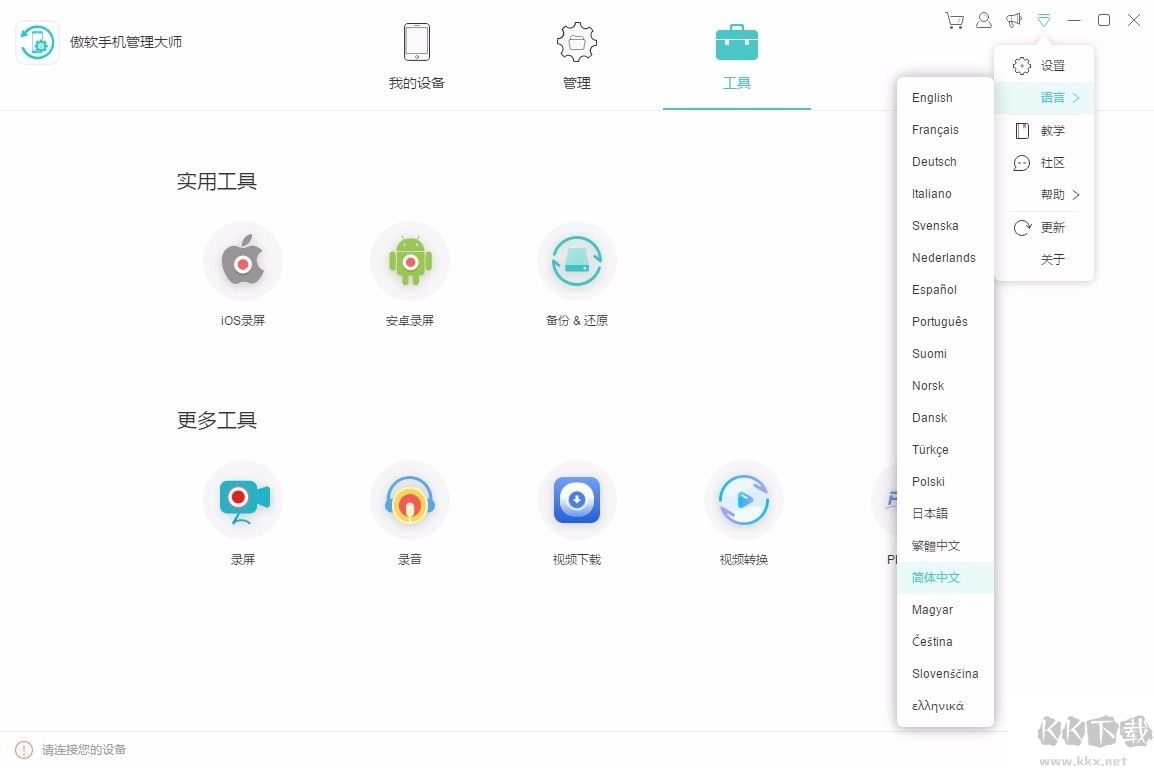This screenshot has width=1154, height=768.
Task: Open the user account icon
Action: (984, 21)
